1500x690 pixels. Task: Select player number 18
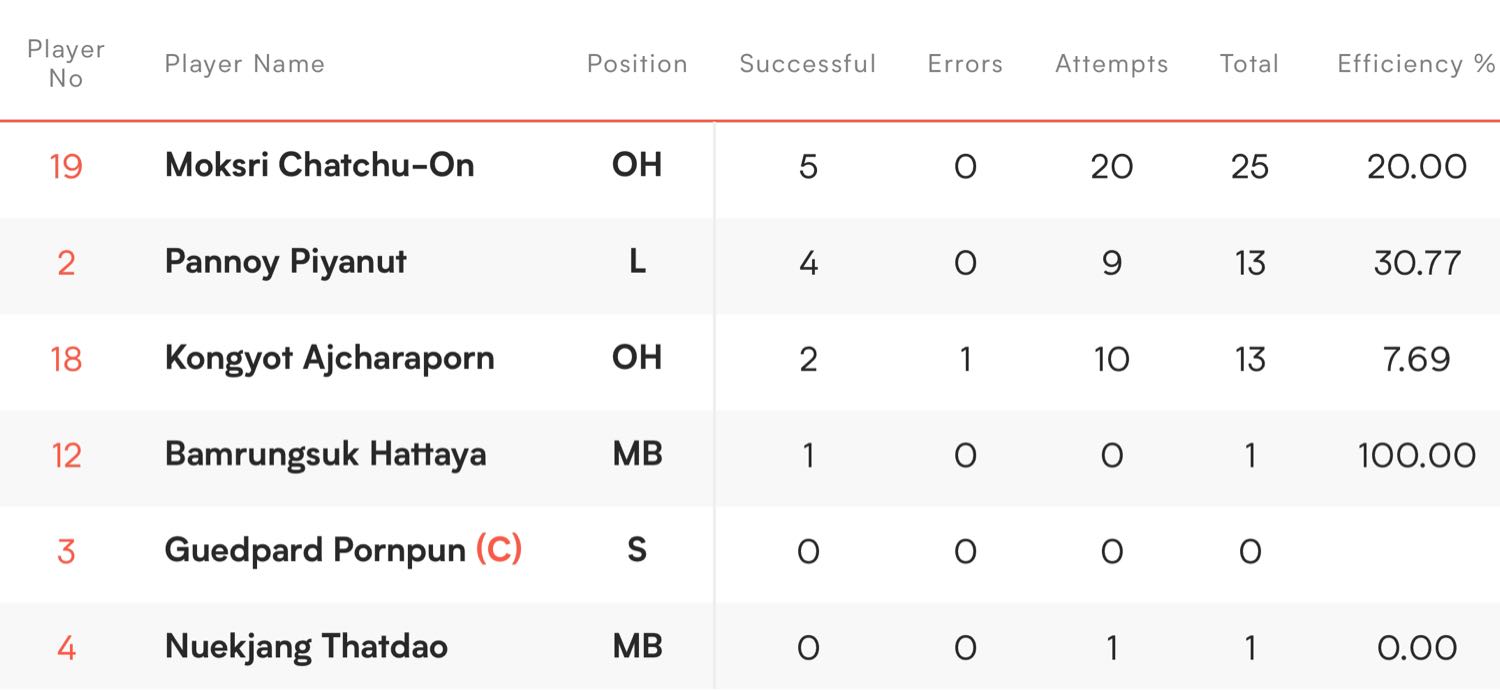point(66,359)
